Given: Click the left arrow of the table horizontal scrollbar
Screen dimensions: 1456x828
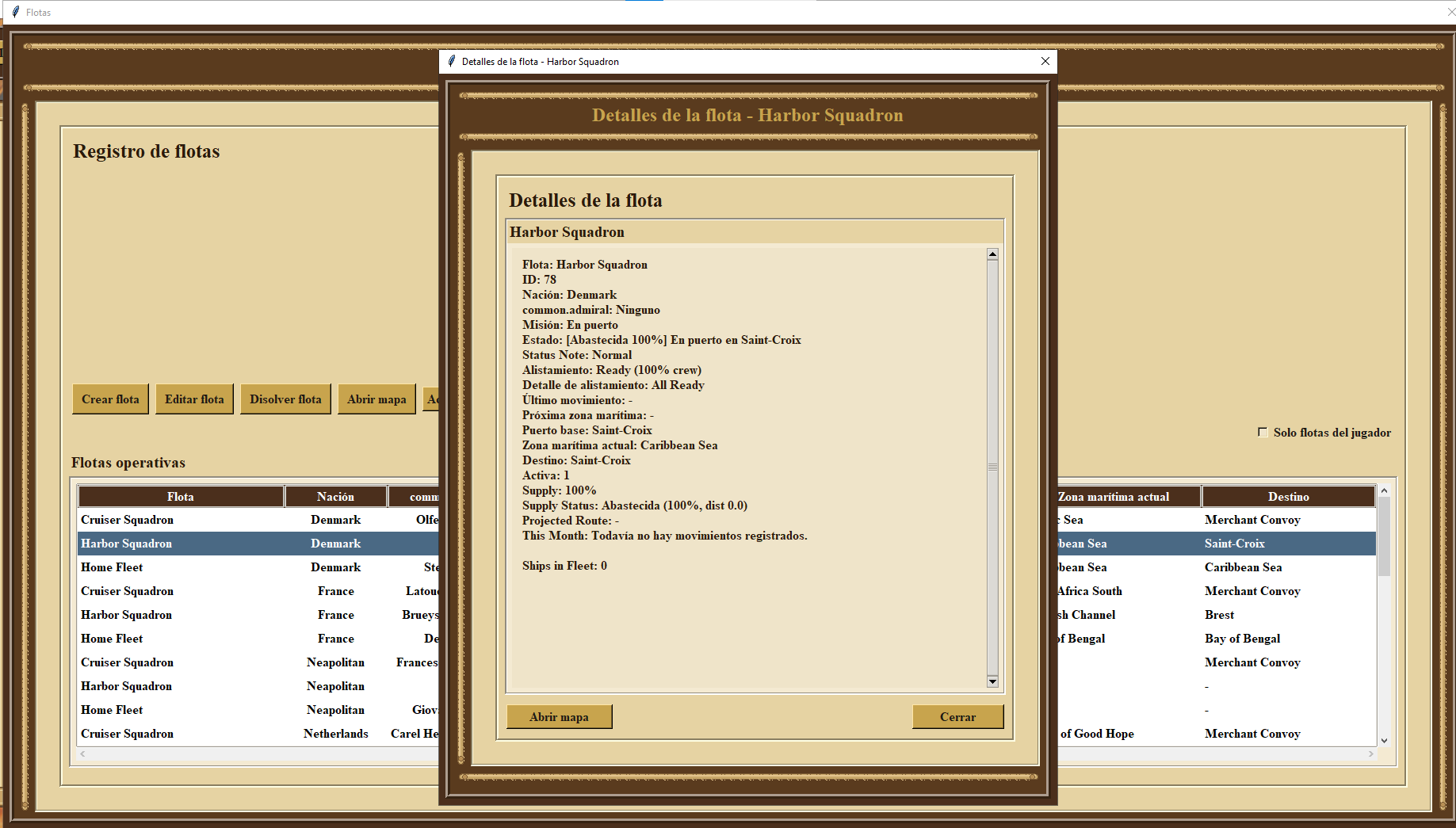Looking at the screenshot, I should tap(82, 754).
